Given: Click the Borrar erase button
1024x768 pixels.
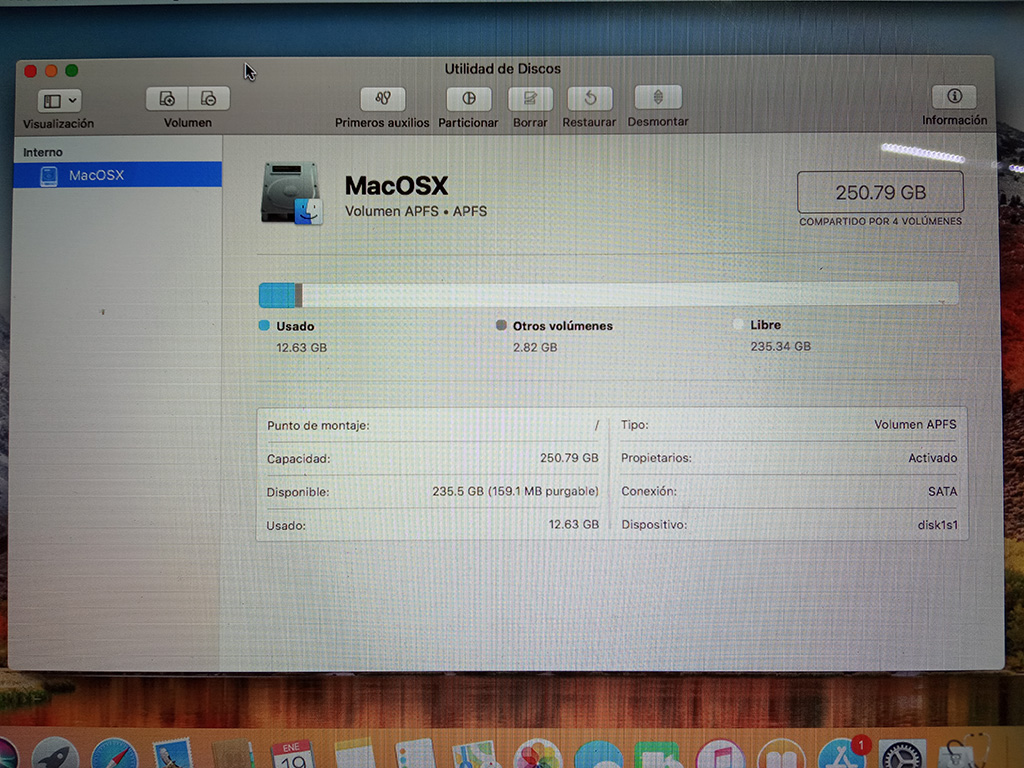Looking at the screenshot, I should (530, 99).
